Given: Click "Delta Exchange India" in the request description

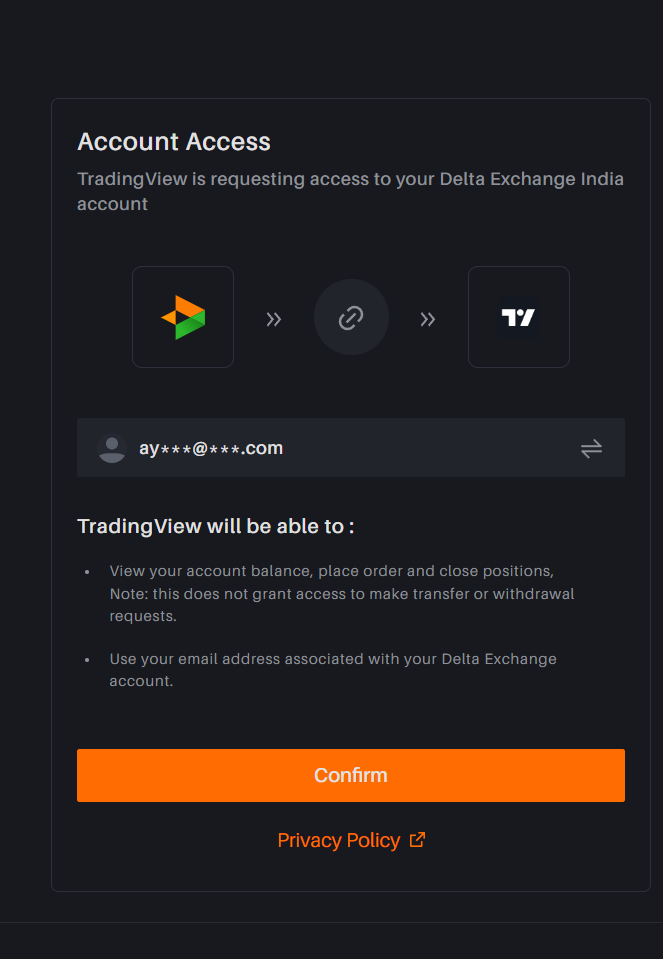Looking at the screenshot, I should 532,180.
